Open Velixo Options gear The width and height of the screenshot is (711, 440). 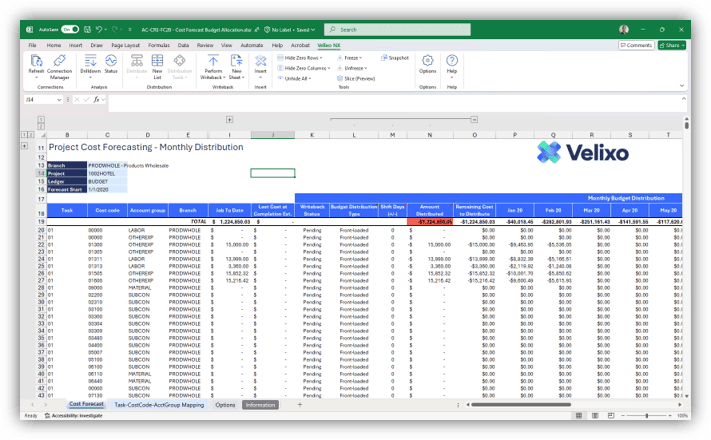(428, 60)
